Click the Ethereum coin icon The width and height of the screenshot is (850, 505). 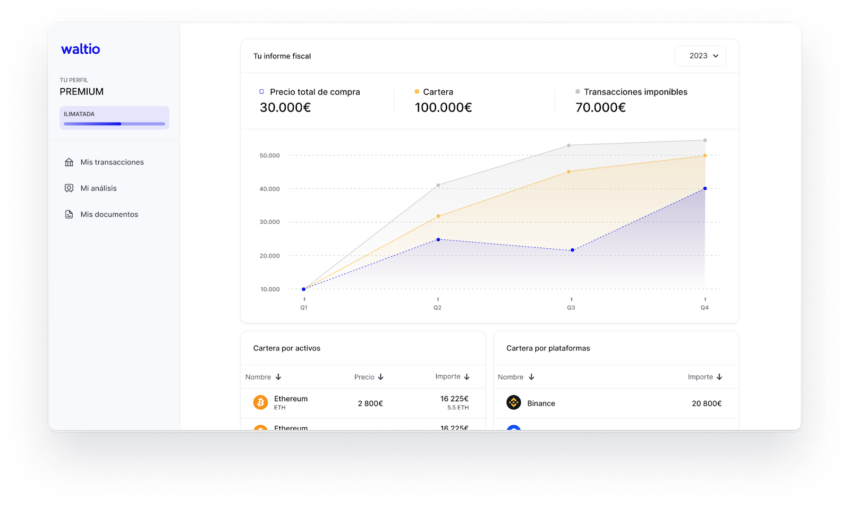pos(261,402)
